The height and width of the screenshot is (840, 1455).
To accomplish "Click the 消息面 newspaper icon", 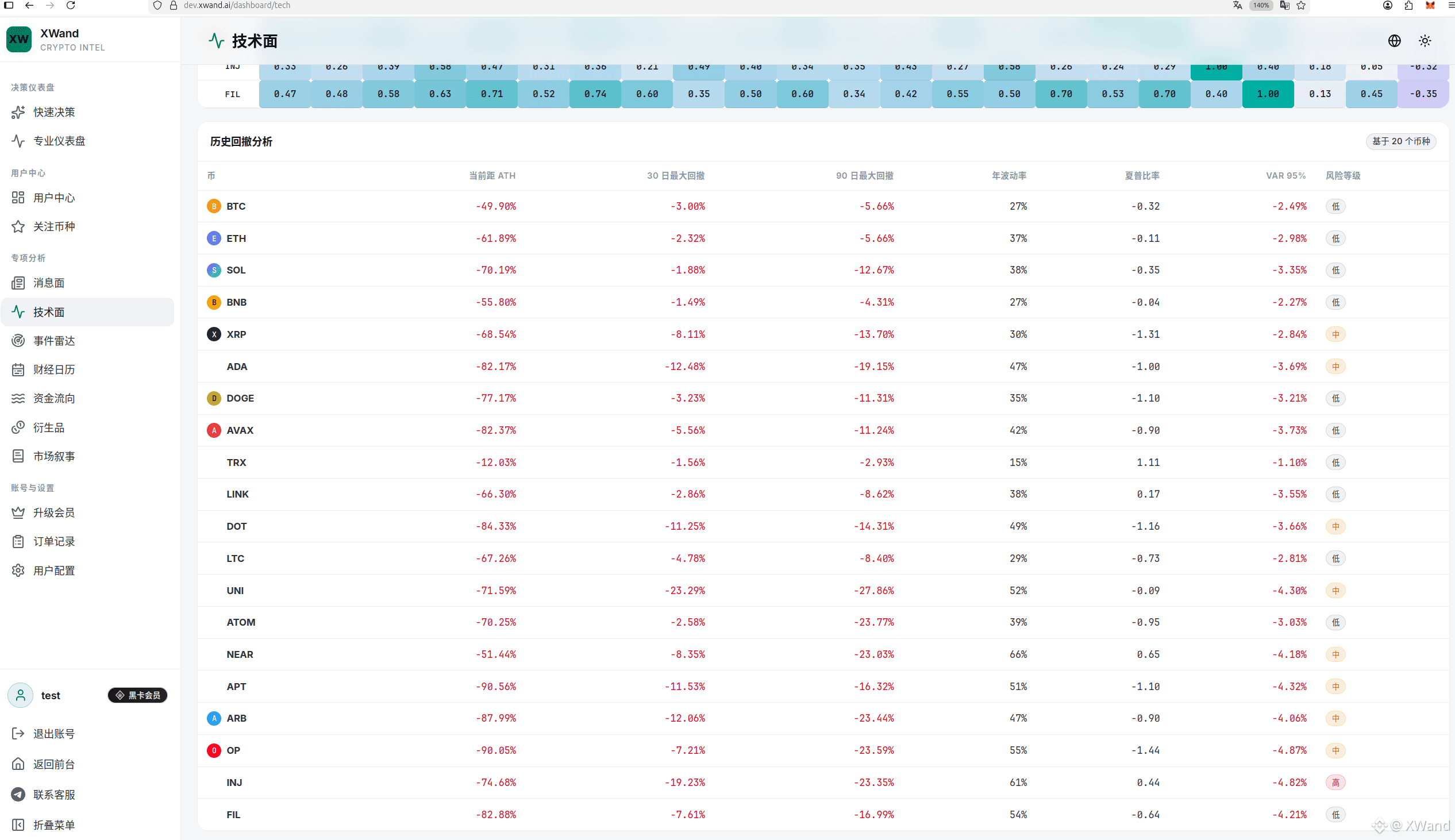I will pyautogui.click(x=18, y=283).
